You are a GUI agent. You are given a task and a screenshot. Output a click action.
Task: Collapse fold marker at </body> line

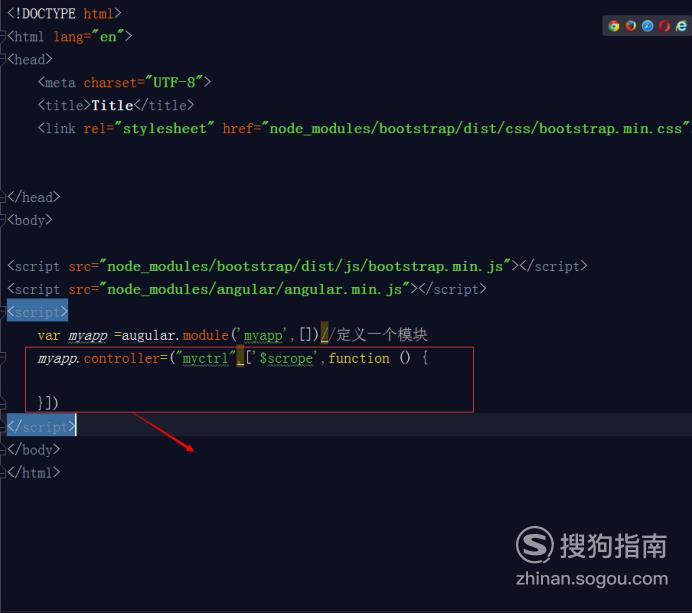[x=2, y=449]
